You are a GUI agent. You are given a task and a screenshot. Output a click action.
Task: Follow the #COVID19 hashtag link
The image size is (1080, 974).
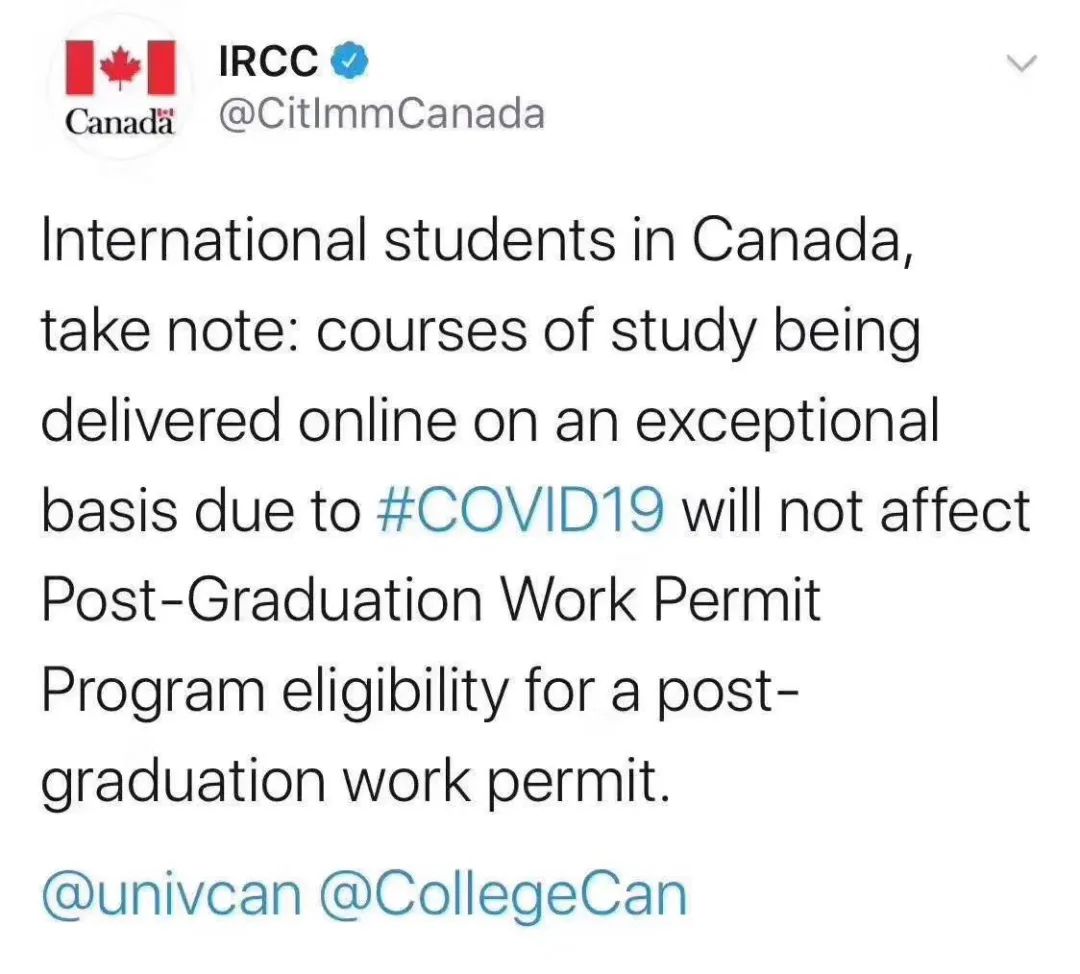521,510
